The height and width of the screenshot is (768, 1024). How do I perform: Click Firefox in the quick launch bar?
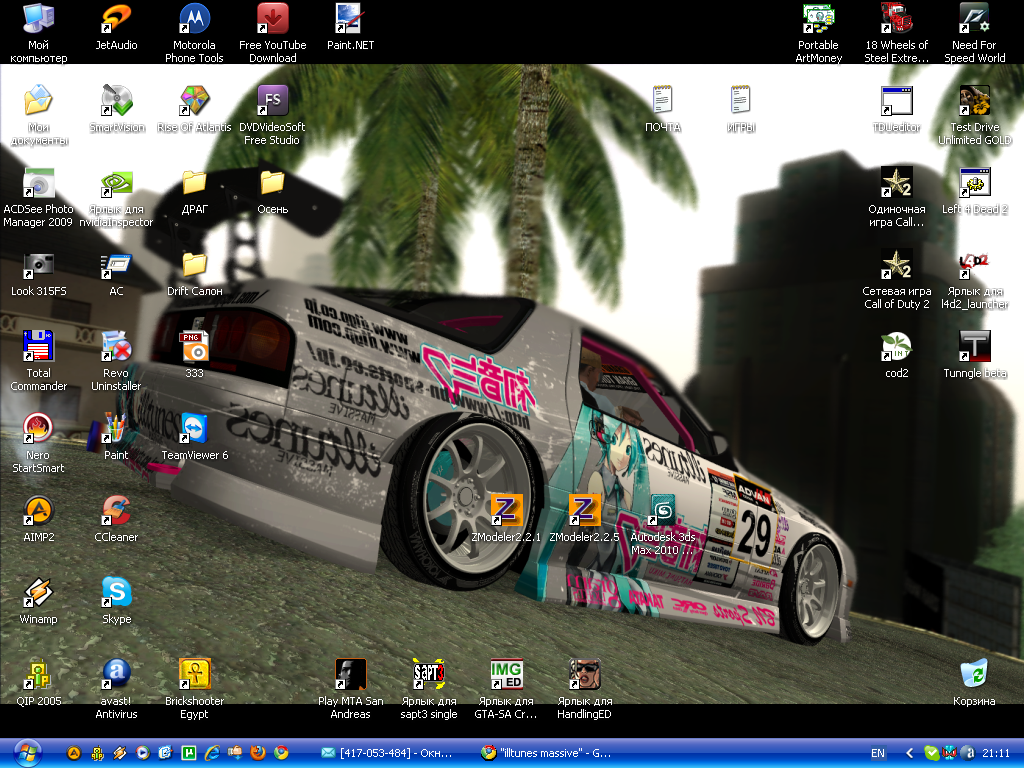tap(258, 753)
